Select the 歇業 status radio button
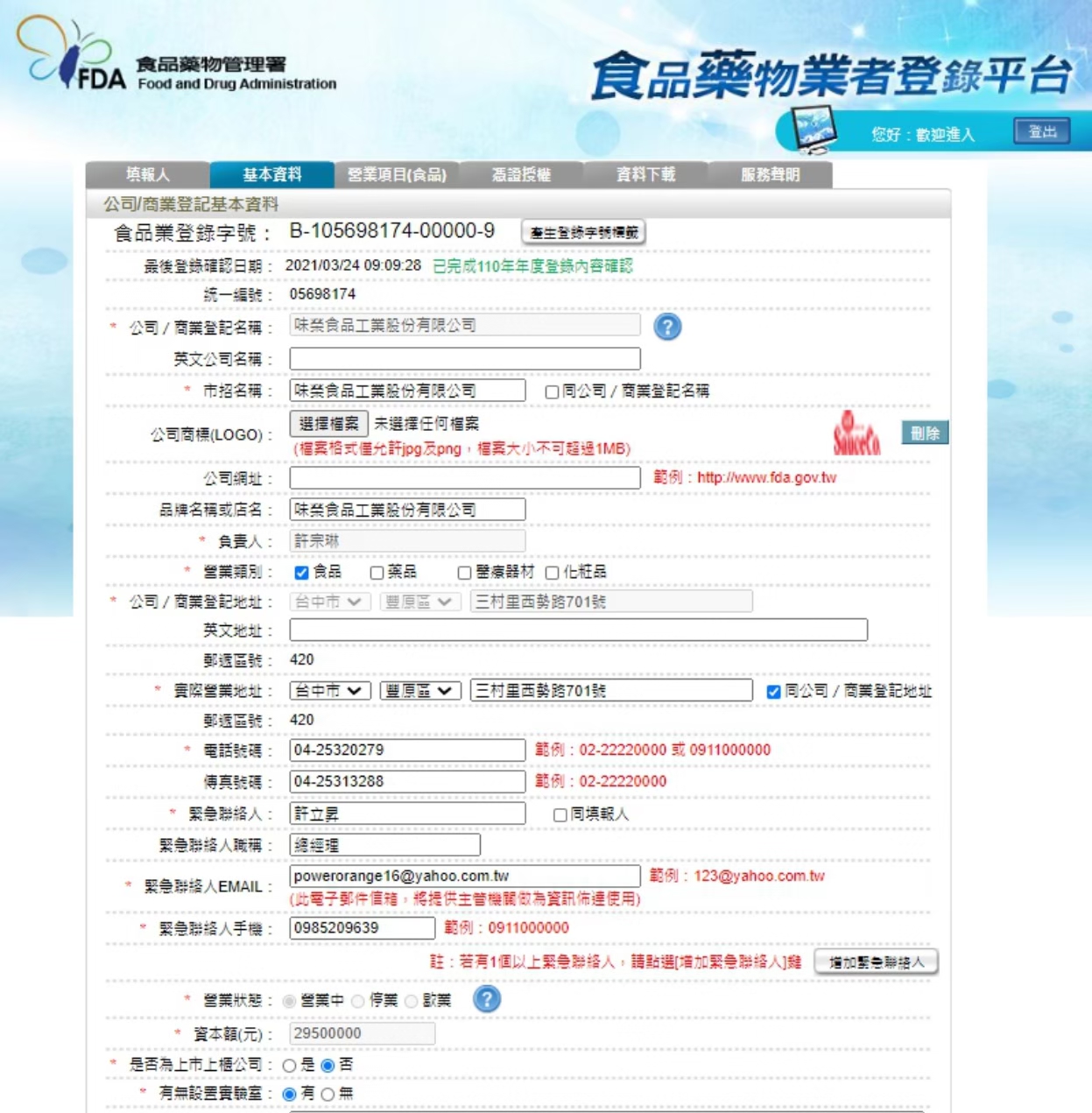 pos(412,1001)
